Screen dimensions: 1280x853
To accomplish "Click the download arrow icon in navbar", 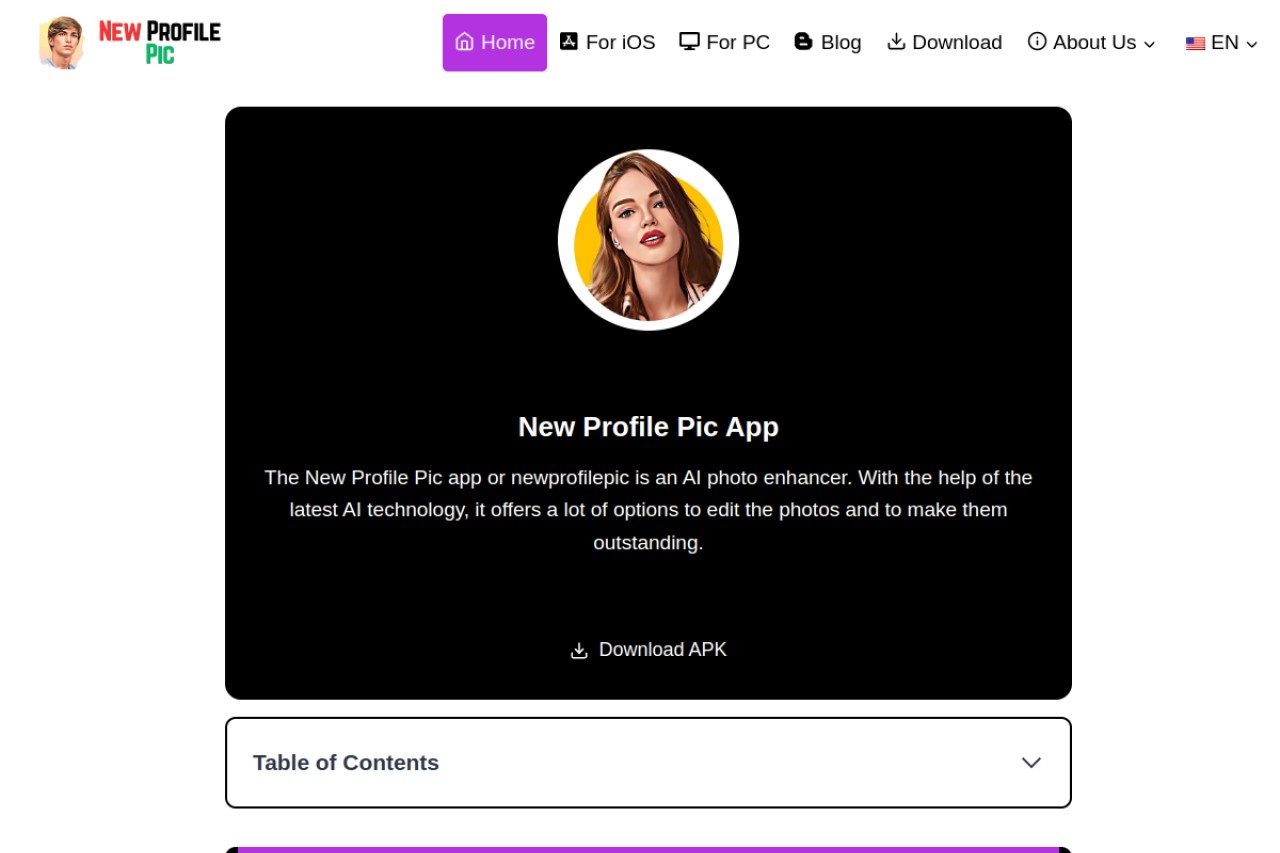I will (x=896, y=41).
